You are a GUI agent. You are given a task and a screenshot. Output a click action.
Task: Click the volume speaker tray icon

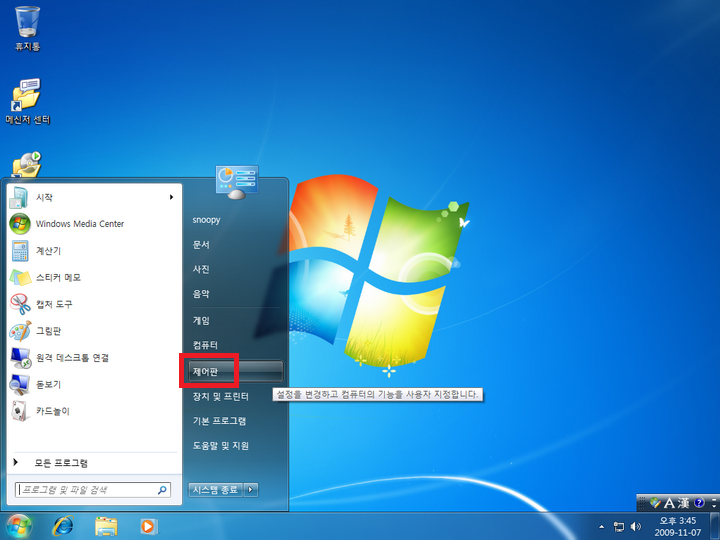coord(636,526)
